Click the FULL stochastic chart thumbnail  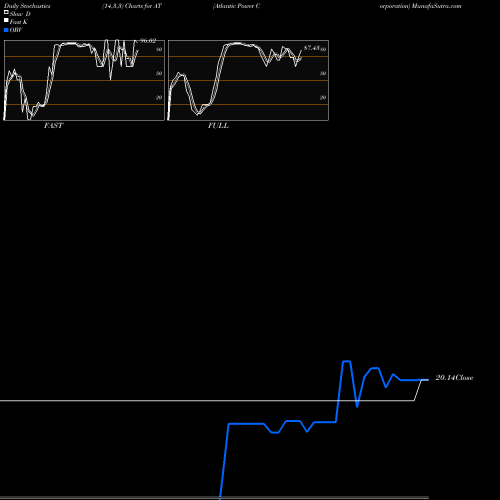[248, 80]
